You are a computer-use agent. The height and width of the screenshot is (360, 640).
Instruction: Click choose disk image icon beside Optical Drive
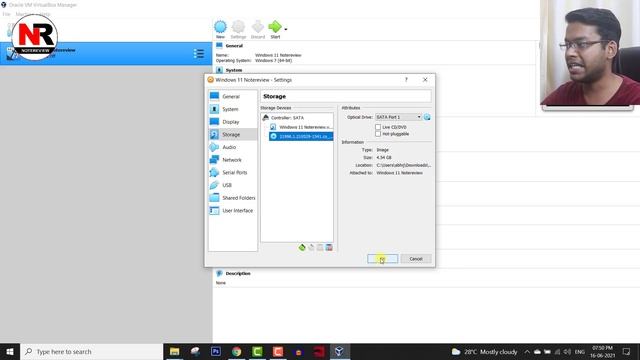tap(427, 117)
